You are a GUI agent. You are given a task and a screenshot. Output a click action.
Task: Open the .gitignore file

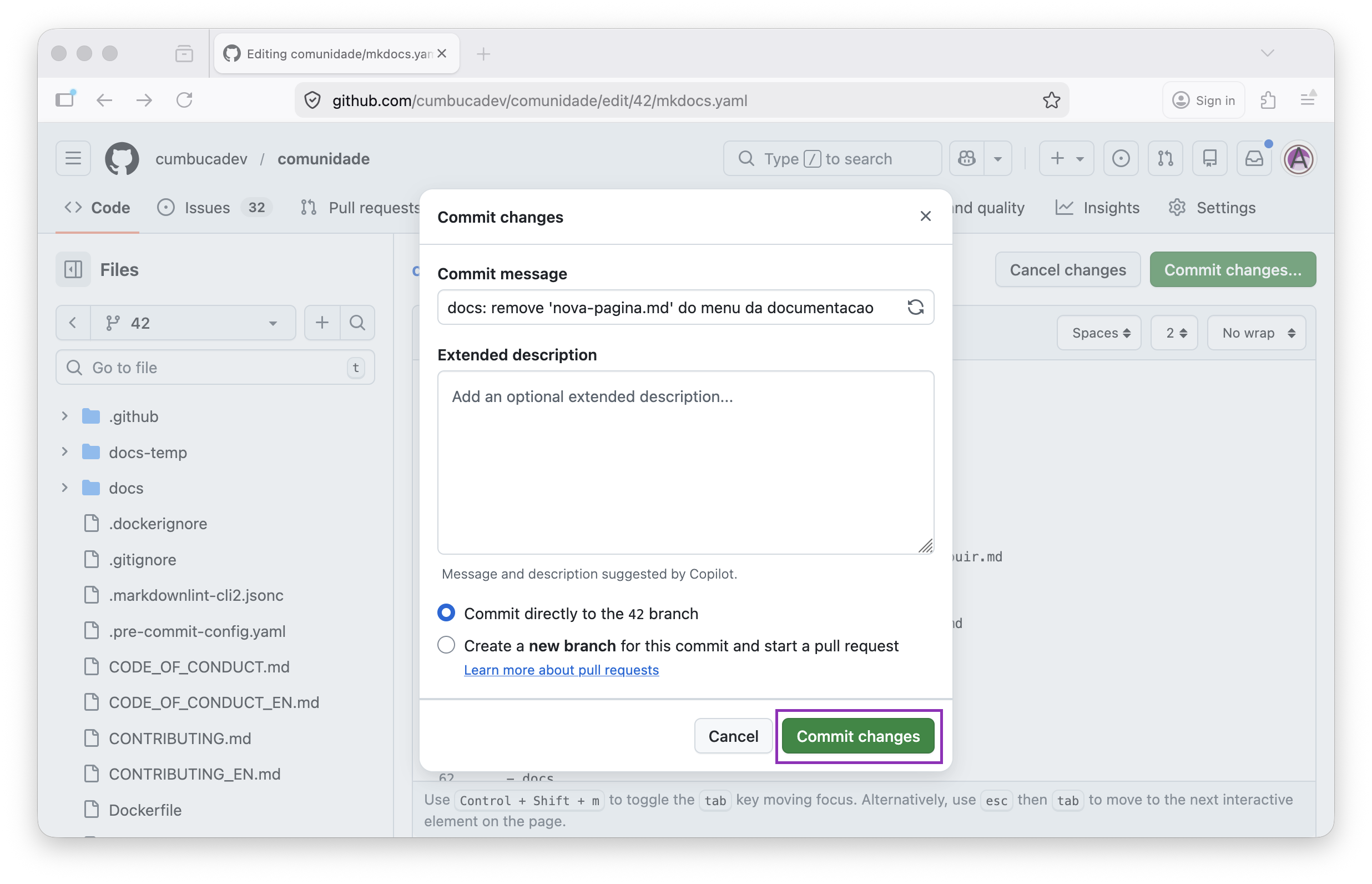tap(142, 559)
